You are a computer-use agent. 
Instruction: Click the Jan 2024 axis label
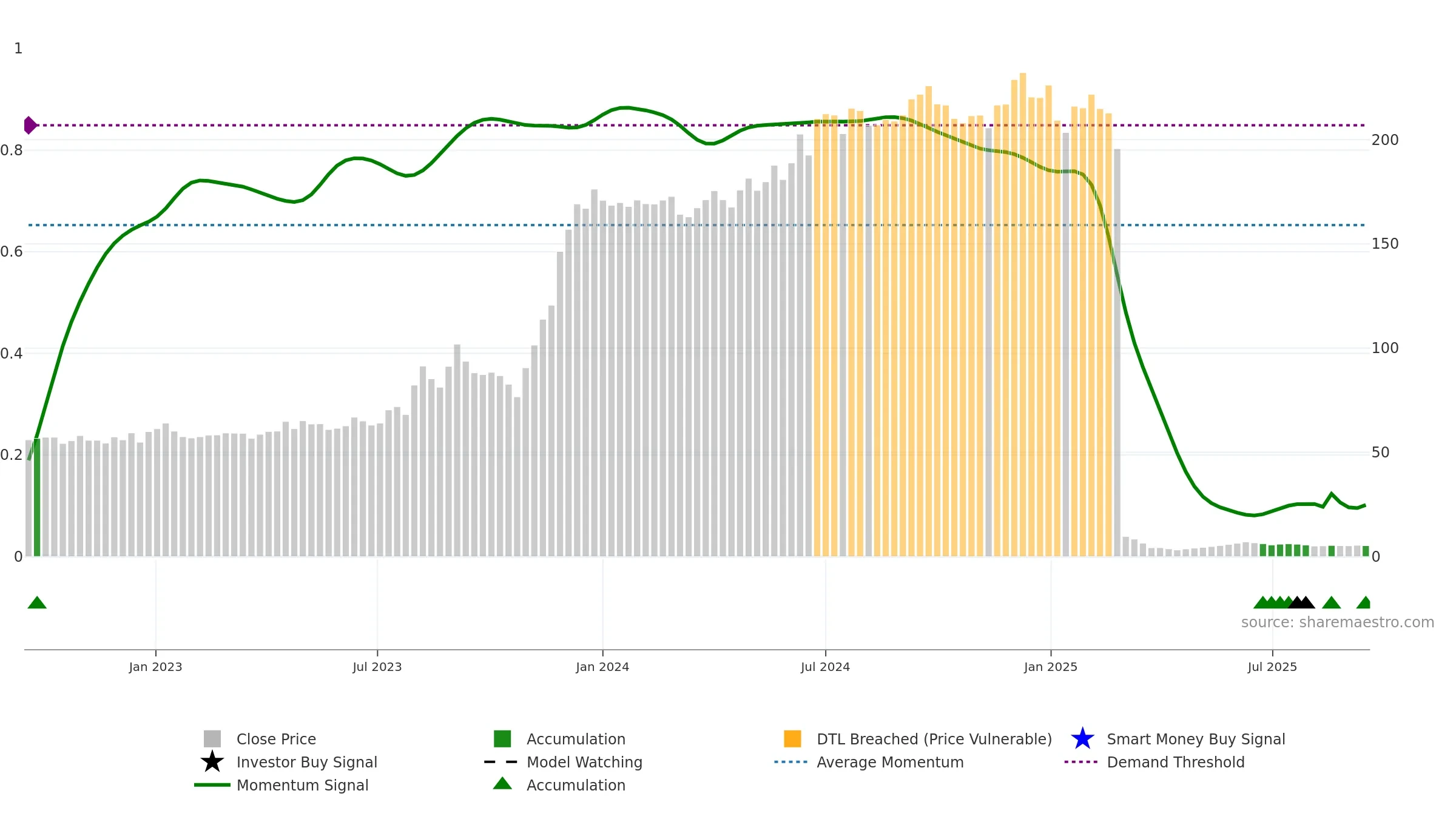click(x=602, y=667)
